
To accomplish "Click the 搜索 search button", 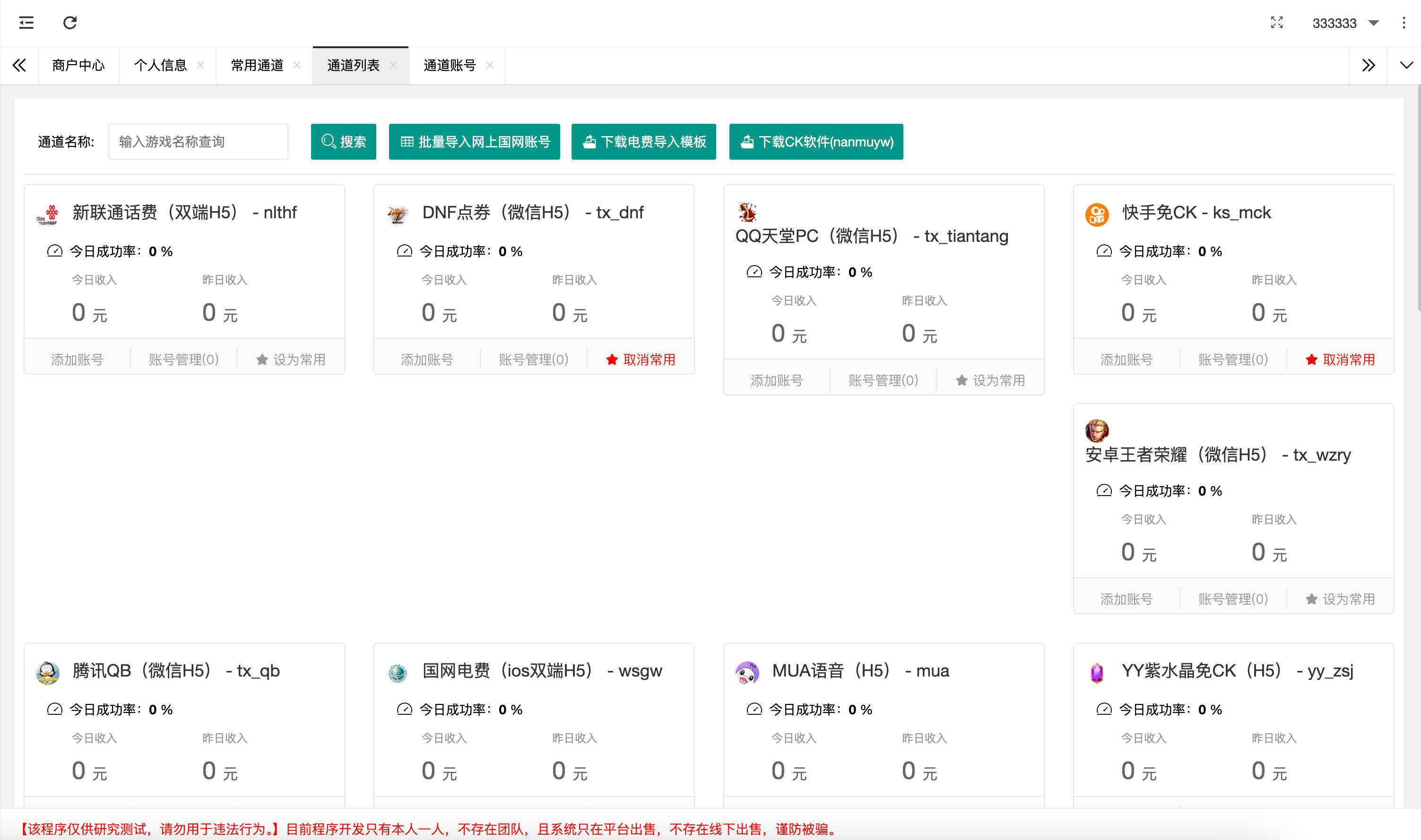I will point(343,142).
